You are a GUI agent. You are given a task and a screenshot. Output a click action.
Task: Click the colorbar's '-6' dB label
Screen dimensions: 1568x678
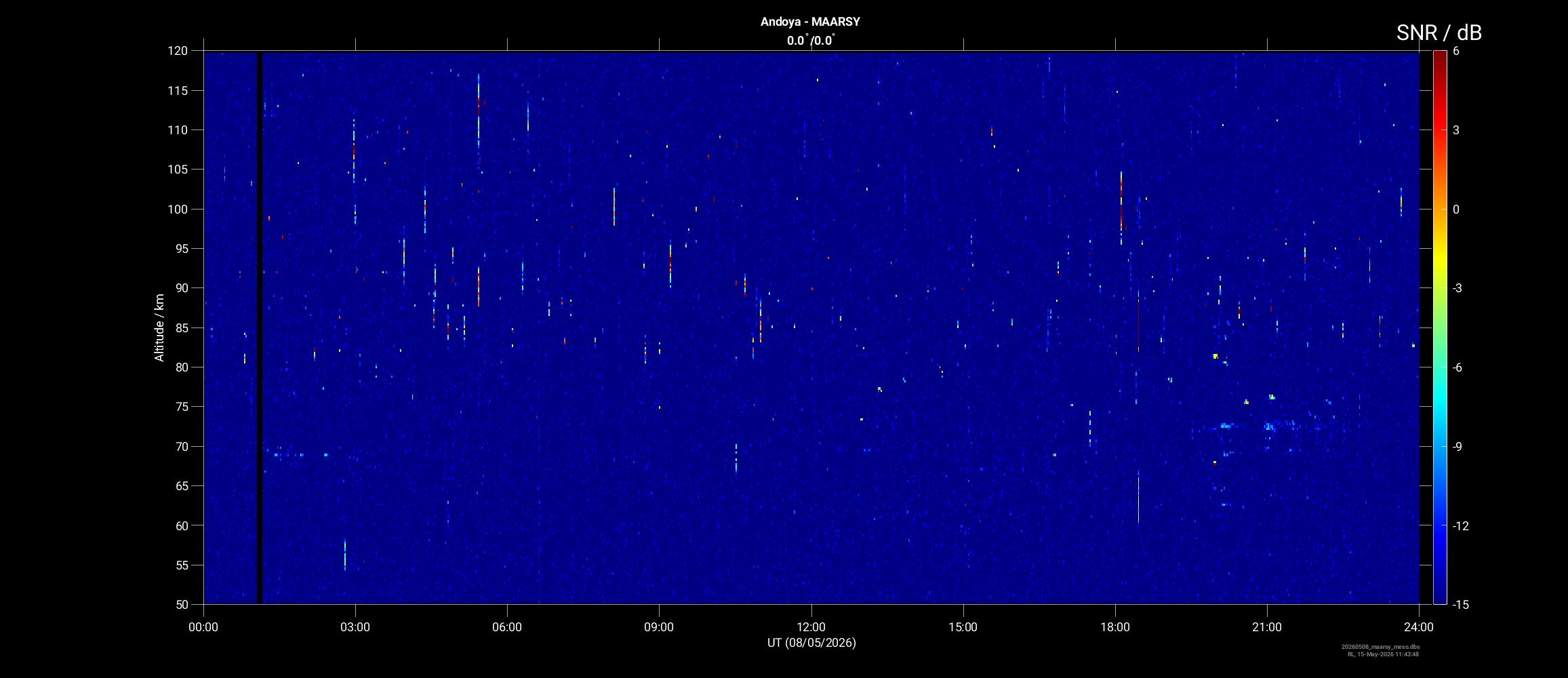(1459, 367)
